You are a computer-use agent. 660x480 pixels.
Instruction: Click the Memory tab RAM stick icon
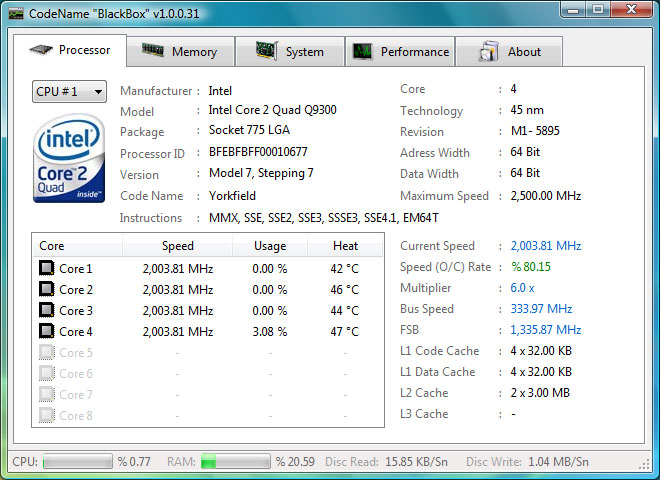click(153, 50)
